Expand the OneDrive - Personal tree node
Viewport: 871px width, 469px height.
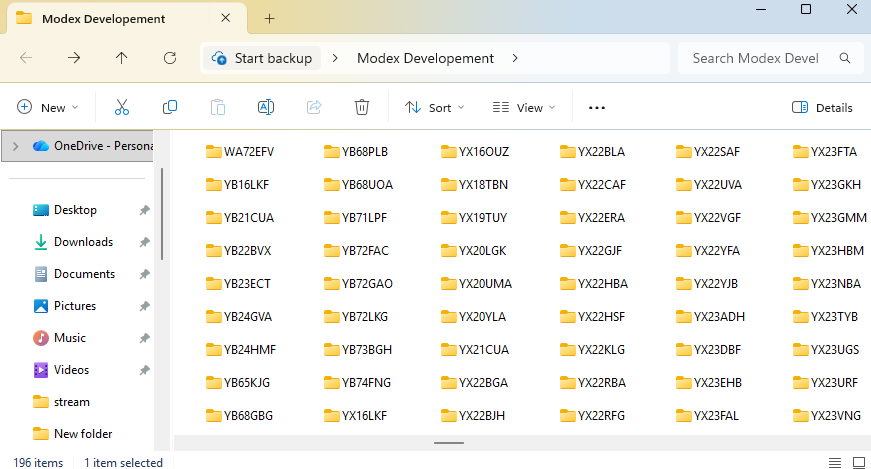coord(15,145)
